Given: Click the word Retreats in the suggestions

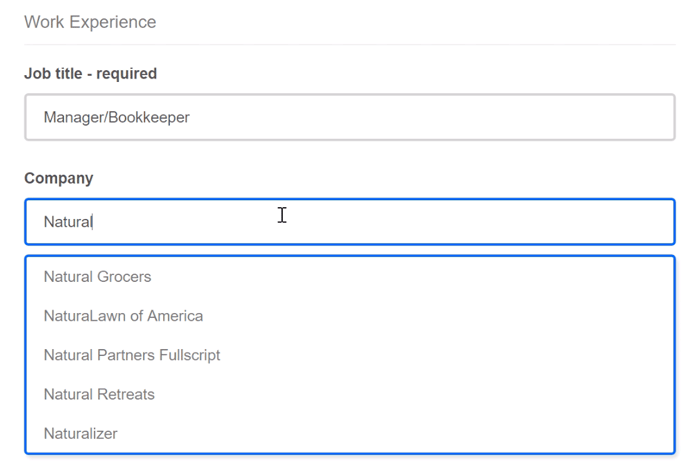Looking at the screenshot, I should tap(126, 394).
